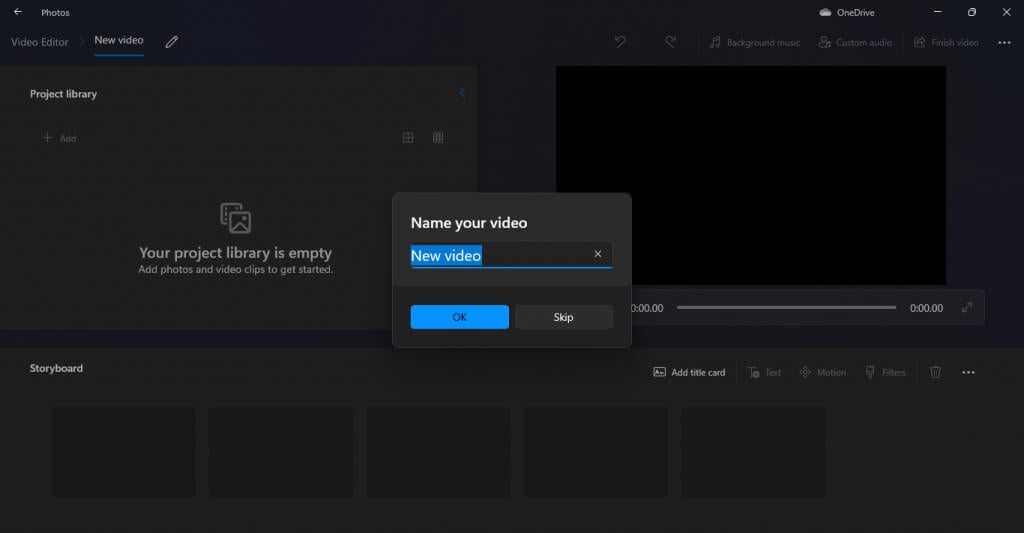Open Custom audio

[x=855, y=42]
